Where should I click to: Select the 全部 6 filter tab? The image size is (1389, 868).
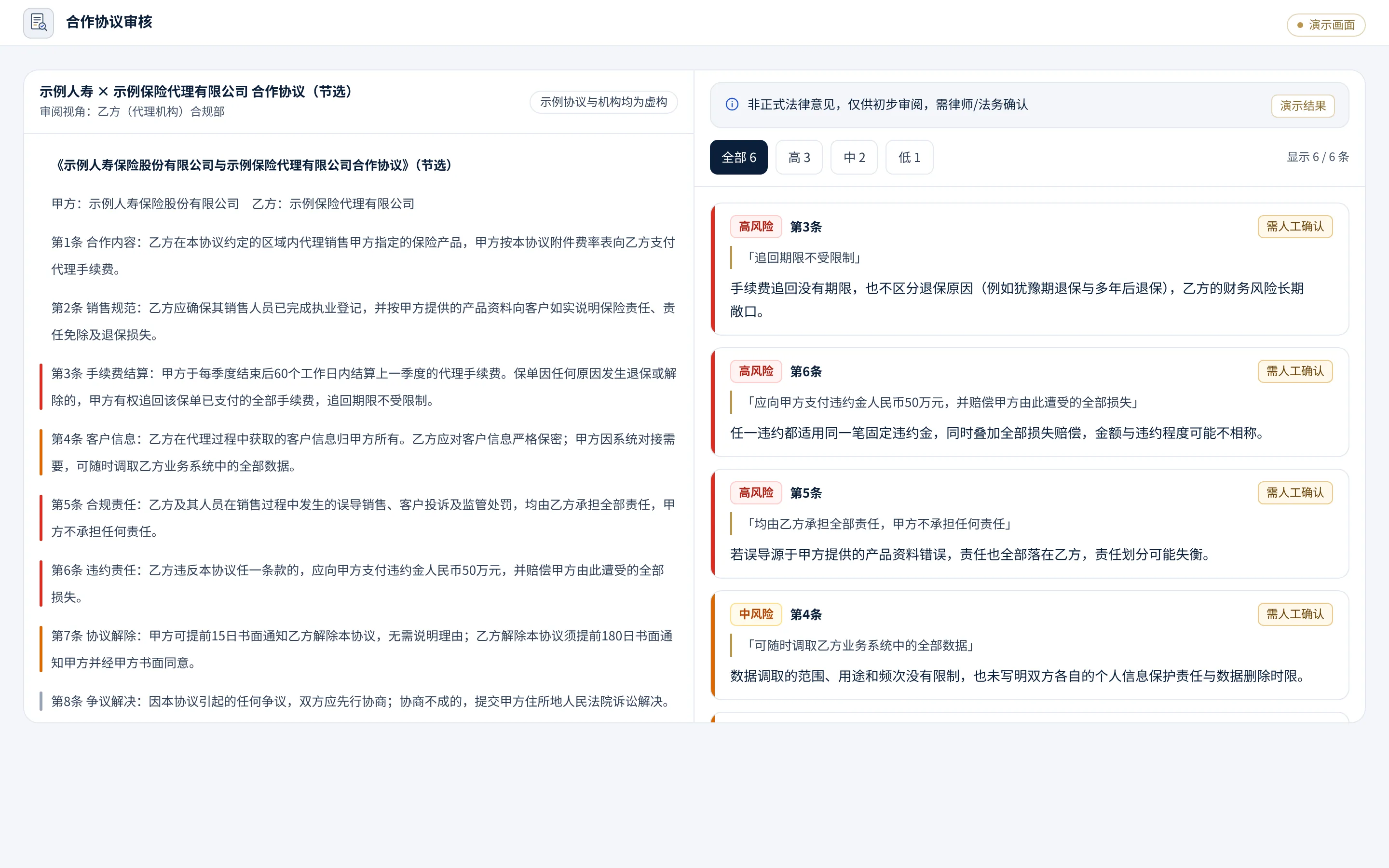pos(739,157)
